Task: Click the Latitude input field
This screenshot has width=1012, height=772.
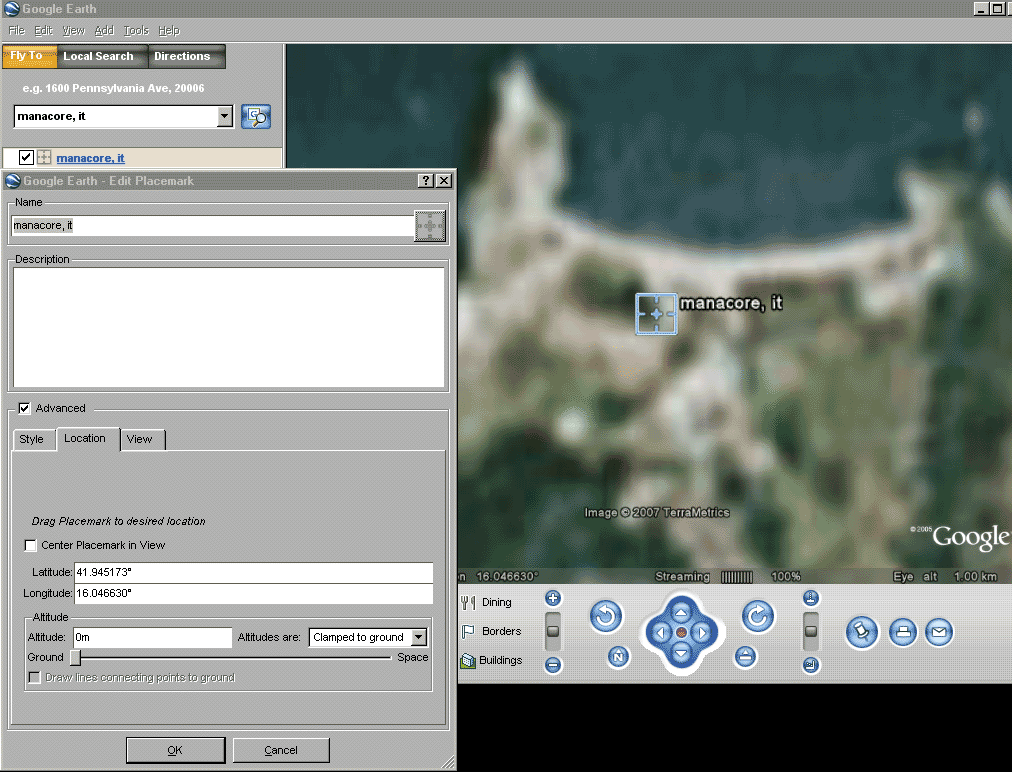Action: click(253, 572)
